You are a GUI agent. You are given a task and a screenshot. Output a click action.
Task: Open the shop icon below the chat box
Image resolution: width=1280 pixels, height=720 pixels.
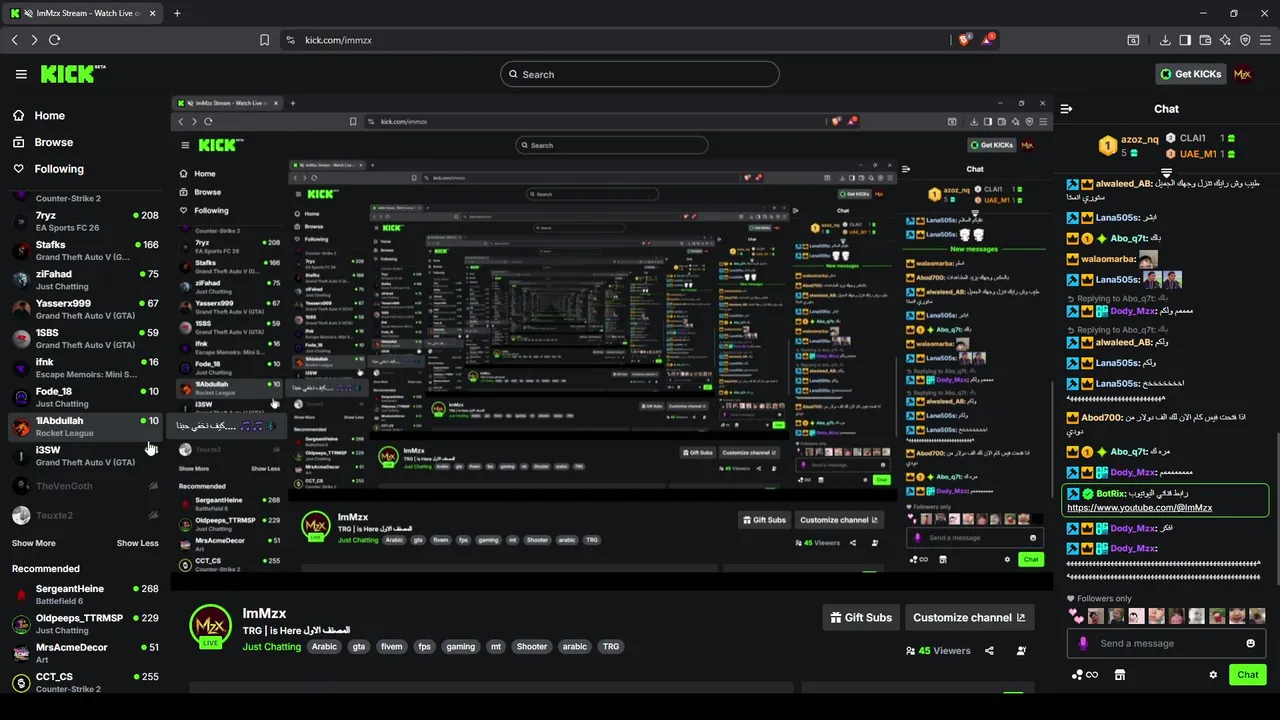1120,675
